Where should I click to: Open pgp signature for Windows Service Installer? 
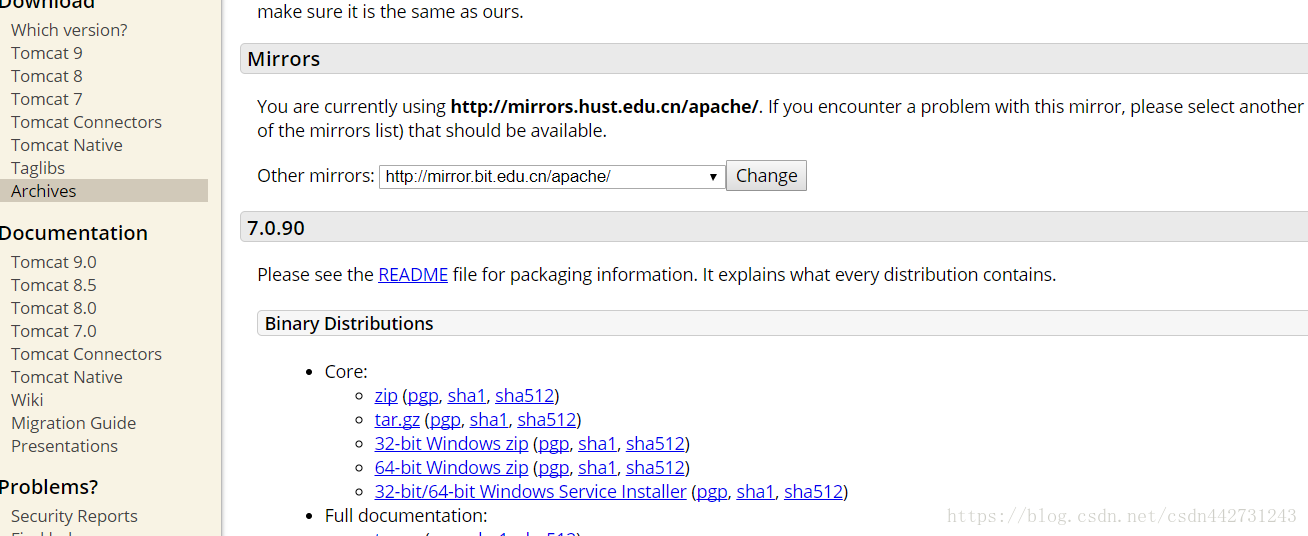[712, 491]
